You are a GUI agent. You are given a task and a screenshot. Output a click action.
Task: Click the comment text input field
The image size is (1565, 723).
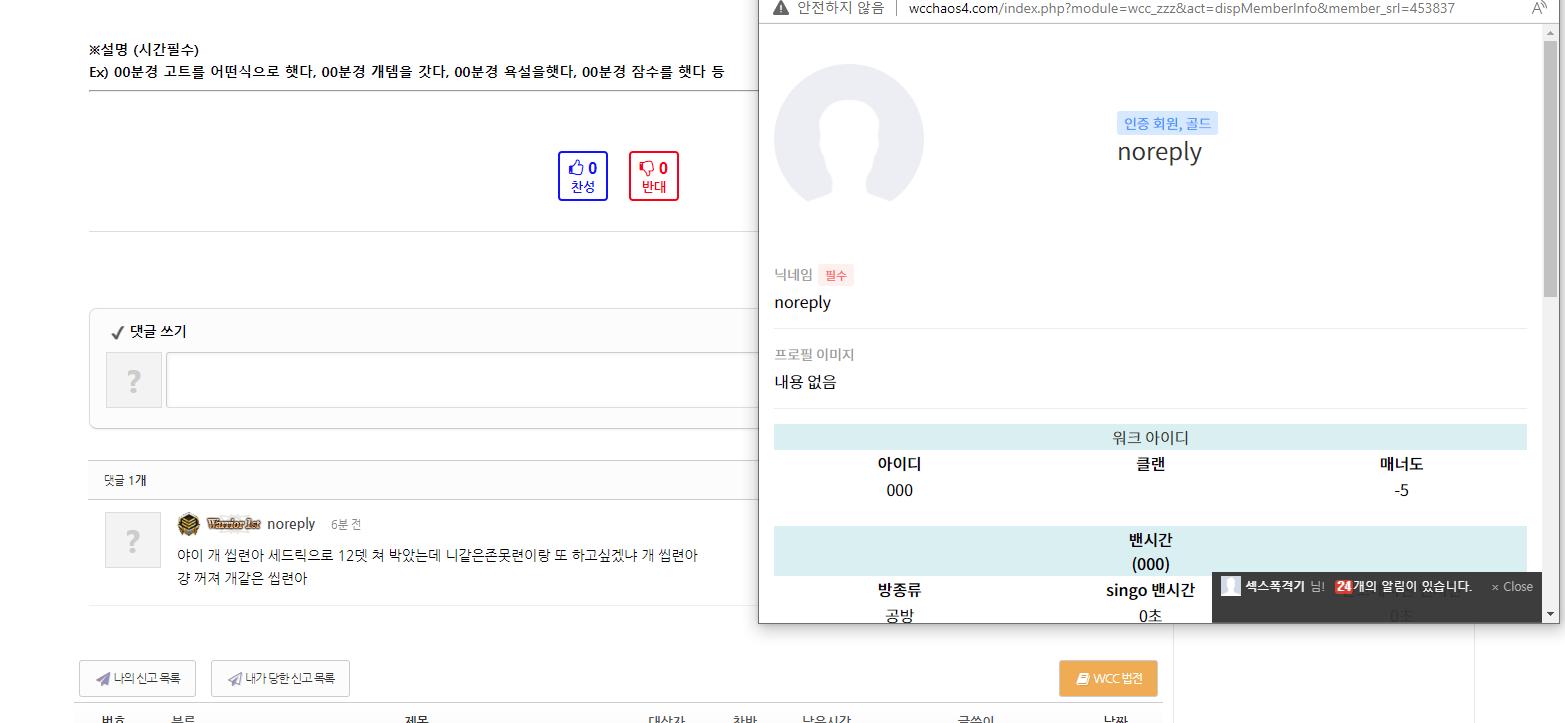click(462, 380)
